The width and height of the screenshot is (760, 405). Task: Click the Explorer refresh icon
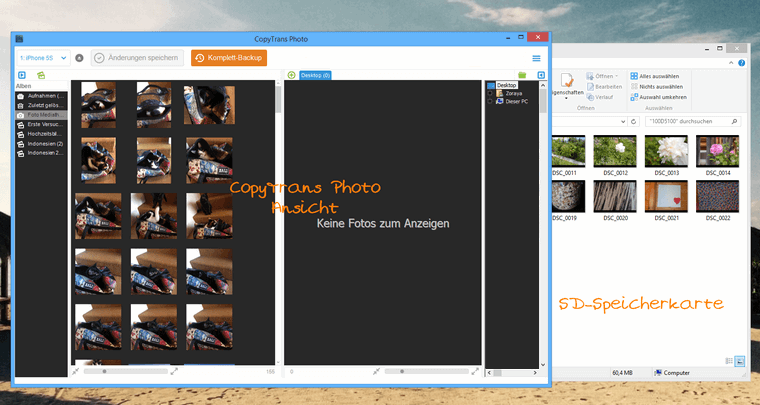633,122
